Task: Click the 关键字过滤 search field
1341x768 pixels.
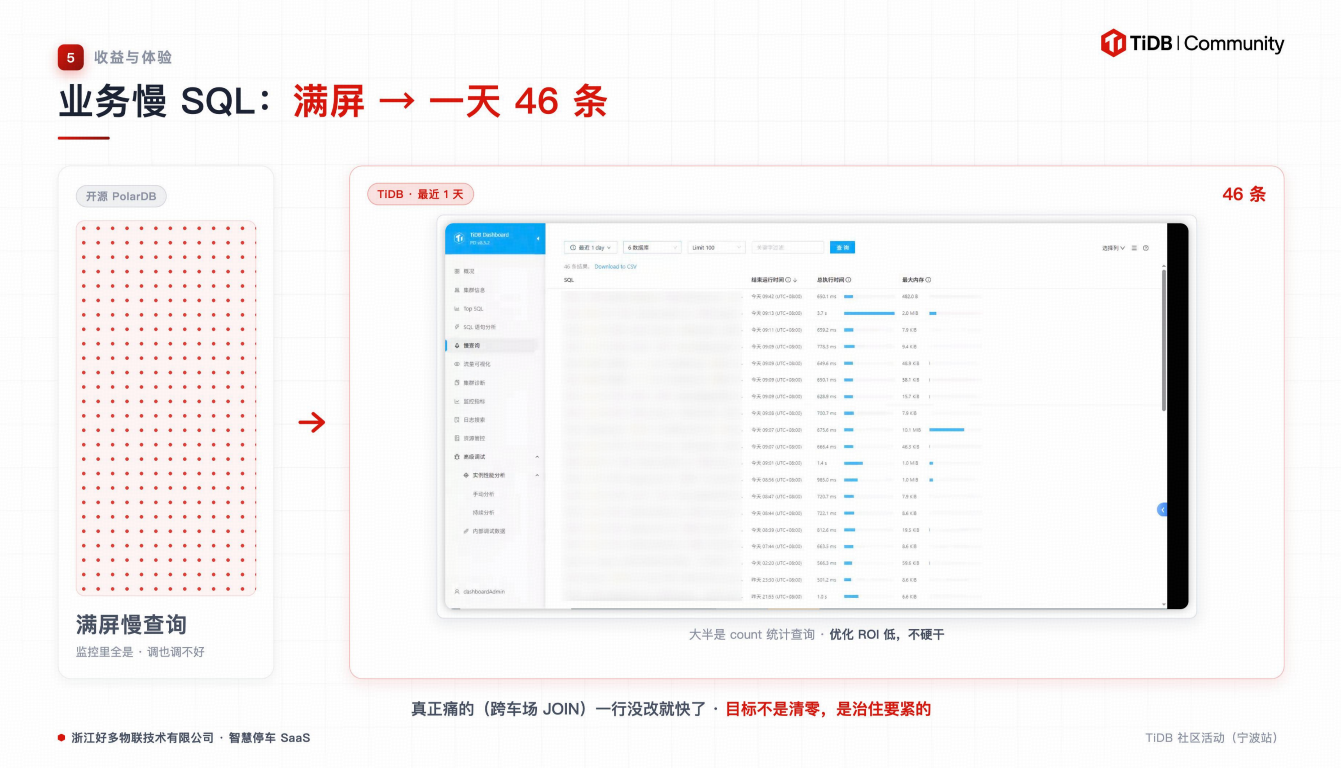Action: coord(788,247)
